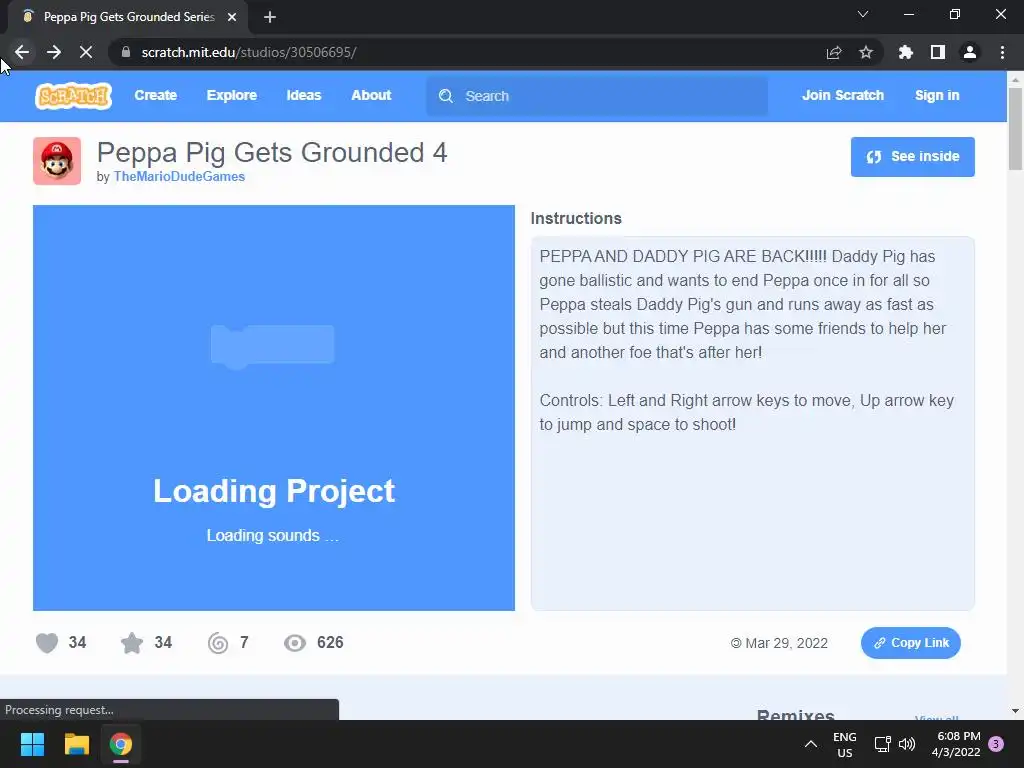Select the Peppa Pig Gets Grounded tab

click(129, 17)
